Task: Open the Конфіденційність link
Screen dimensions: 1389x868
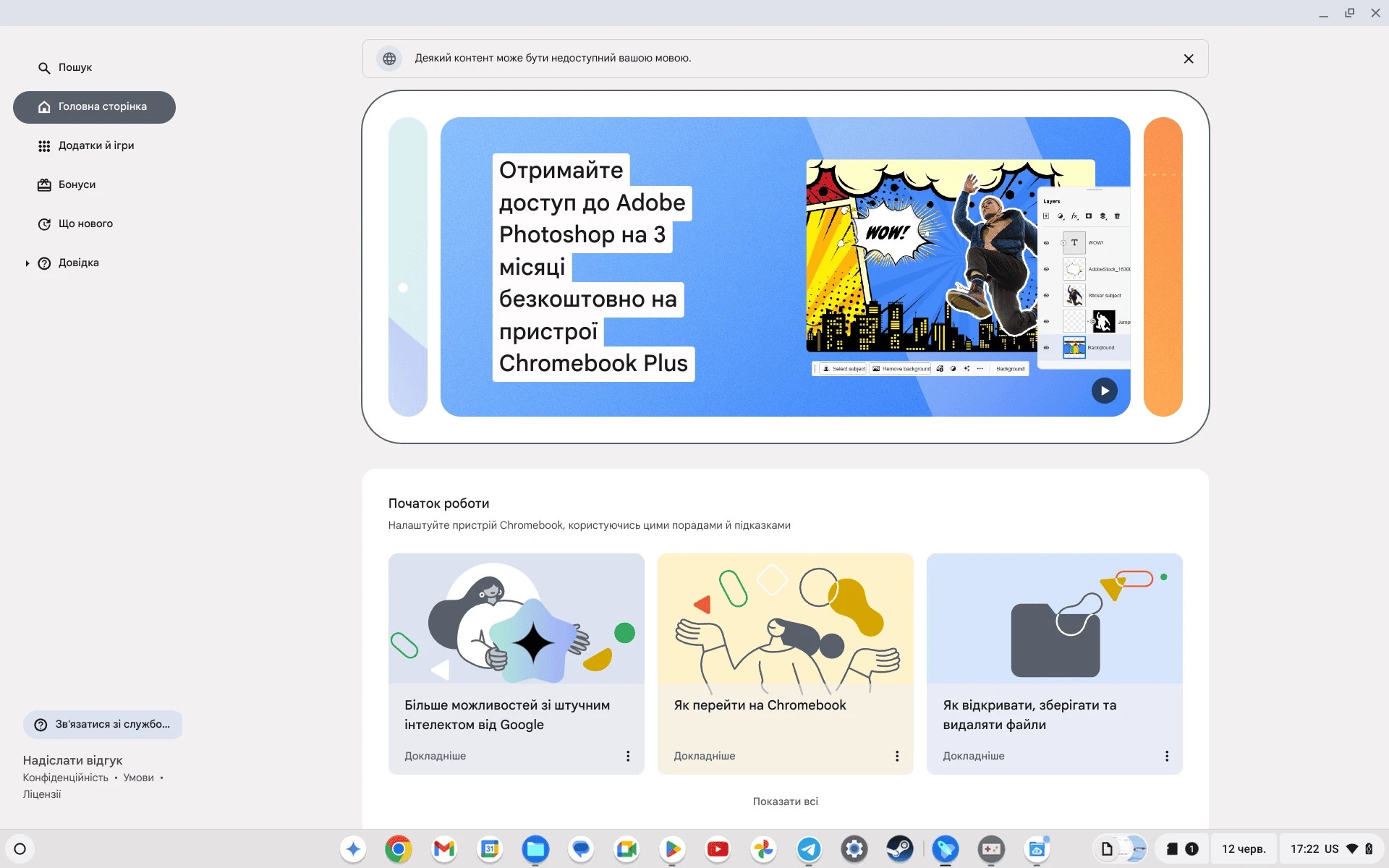Action: (x=64, y=777)
